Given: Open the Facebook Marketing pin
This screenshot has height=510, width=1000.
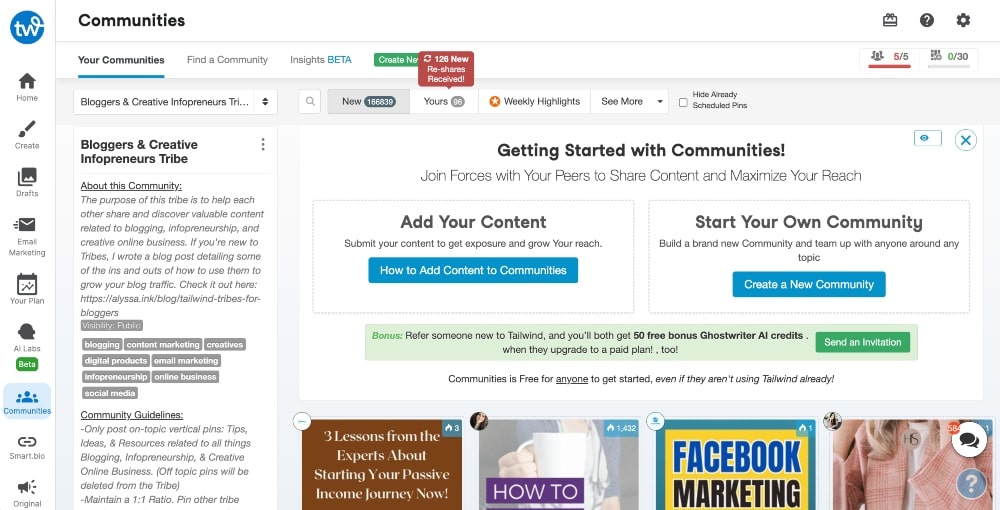Looking at the screenshot, I should (736, 465).
